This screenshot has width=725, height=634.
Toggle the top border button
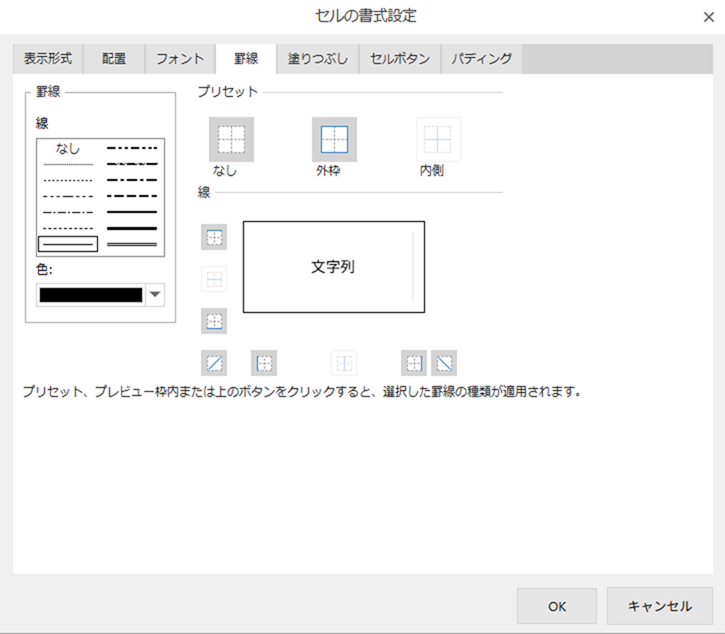point(215,237)
